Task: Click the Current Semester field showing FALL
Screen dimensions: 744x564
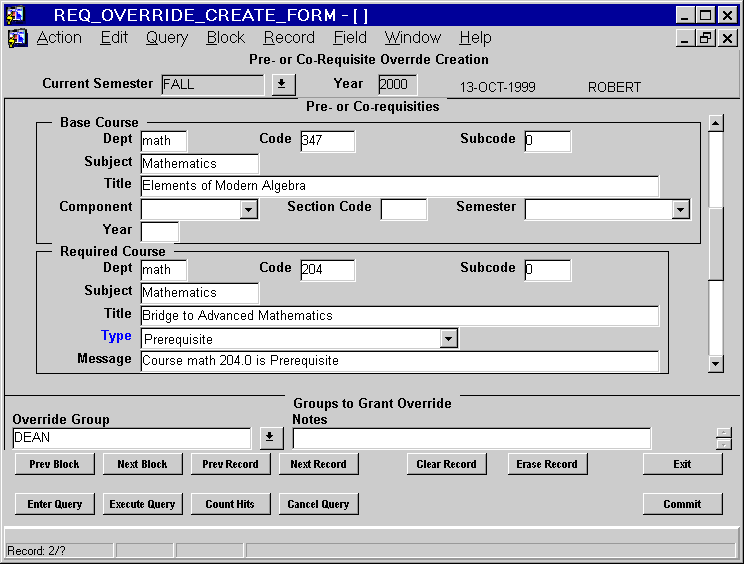Action: point(213,85)
